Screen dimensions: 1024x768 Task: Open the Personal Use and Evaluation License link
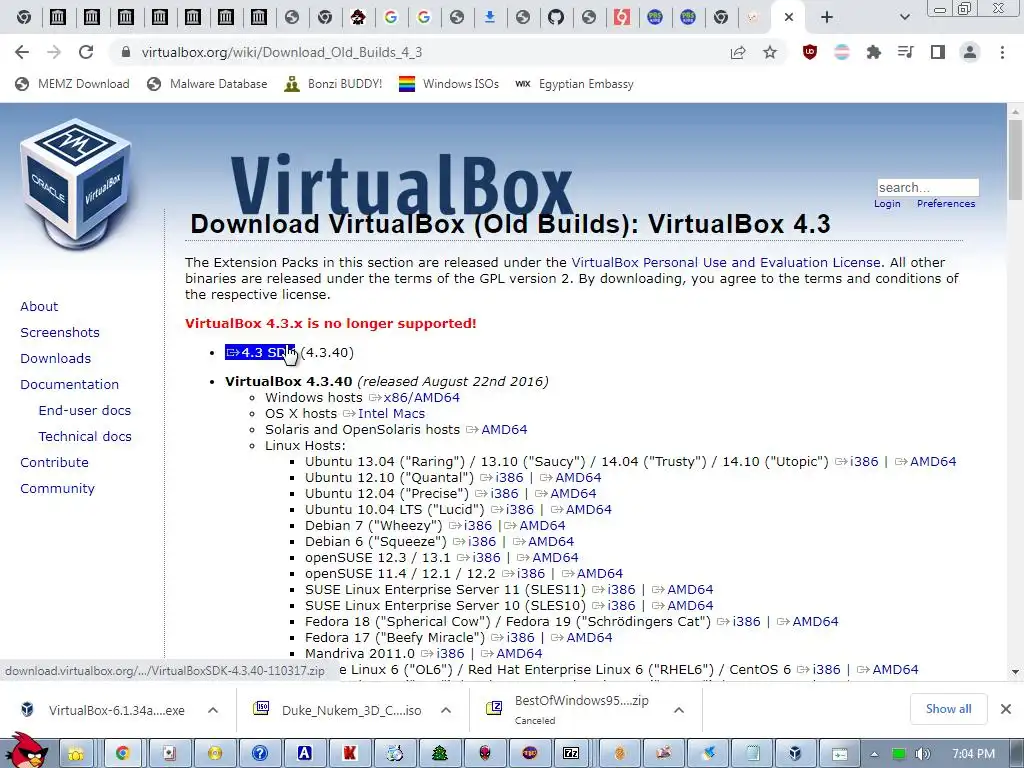(x=726, y=263)
